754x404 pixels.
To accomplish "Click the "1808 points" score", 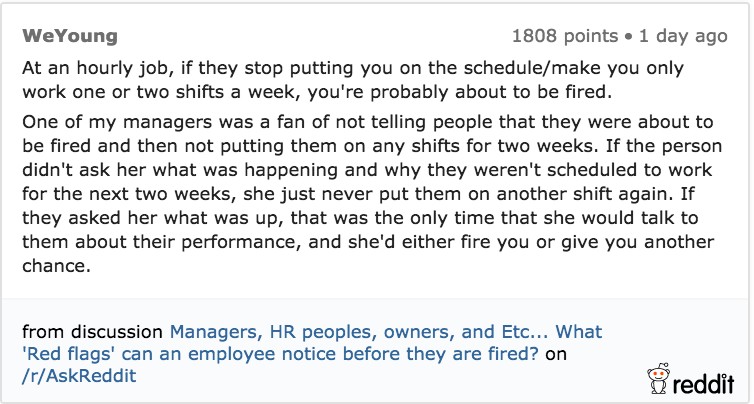I will pos(564,37).
